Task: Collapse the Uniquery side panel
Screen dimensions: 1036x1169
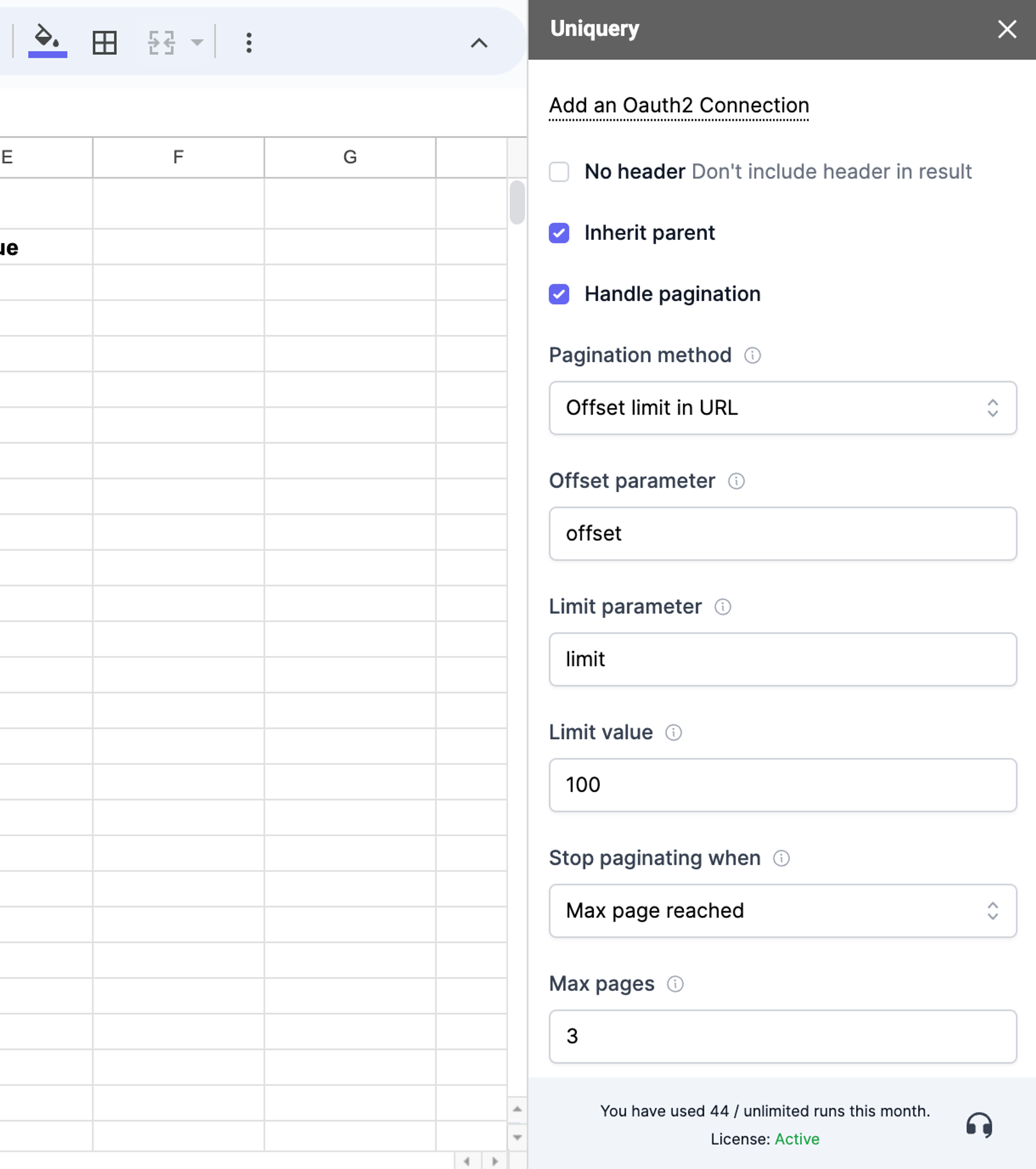Action: [x=1009, y=29]
